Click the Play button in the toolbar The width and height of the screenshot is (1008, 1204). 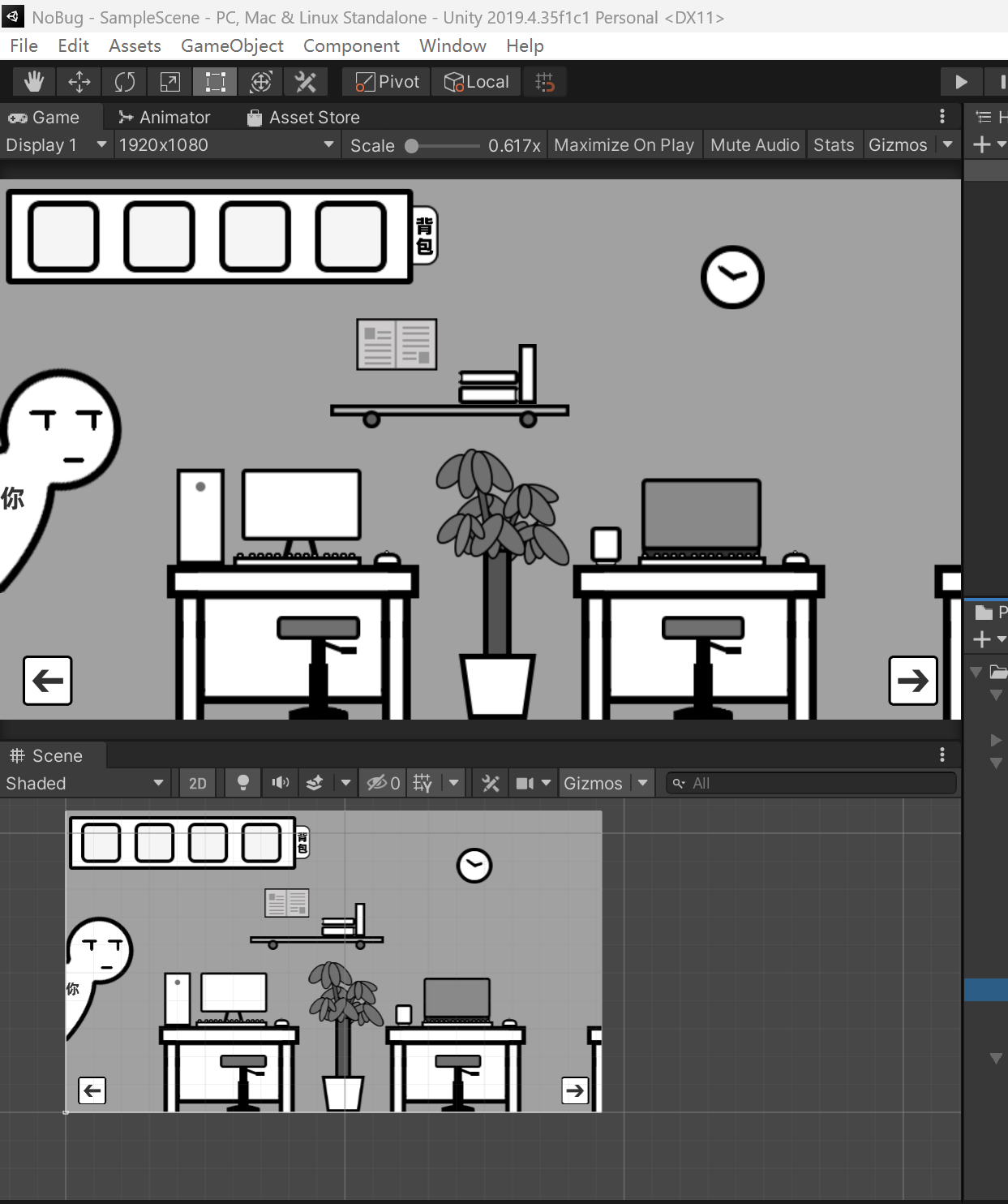[961, 82]
